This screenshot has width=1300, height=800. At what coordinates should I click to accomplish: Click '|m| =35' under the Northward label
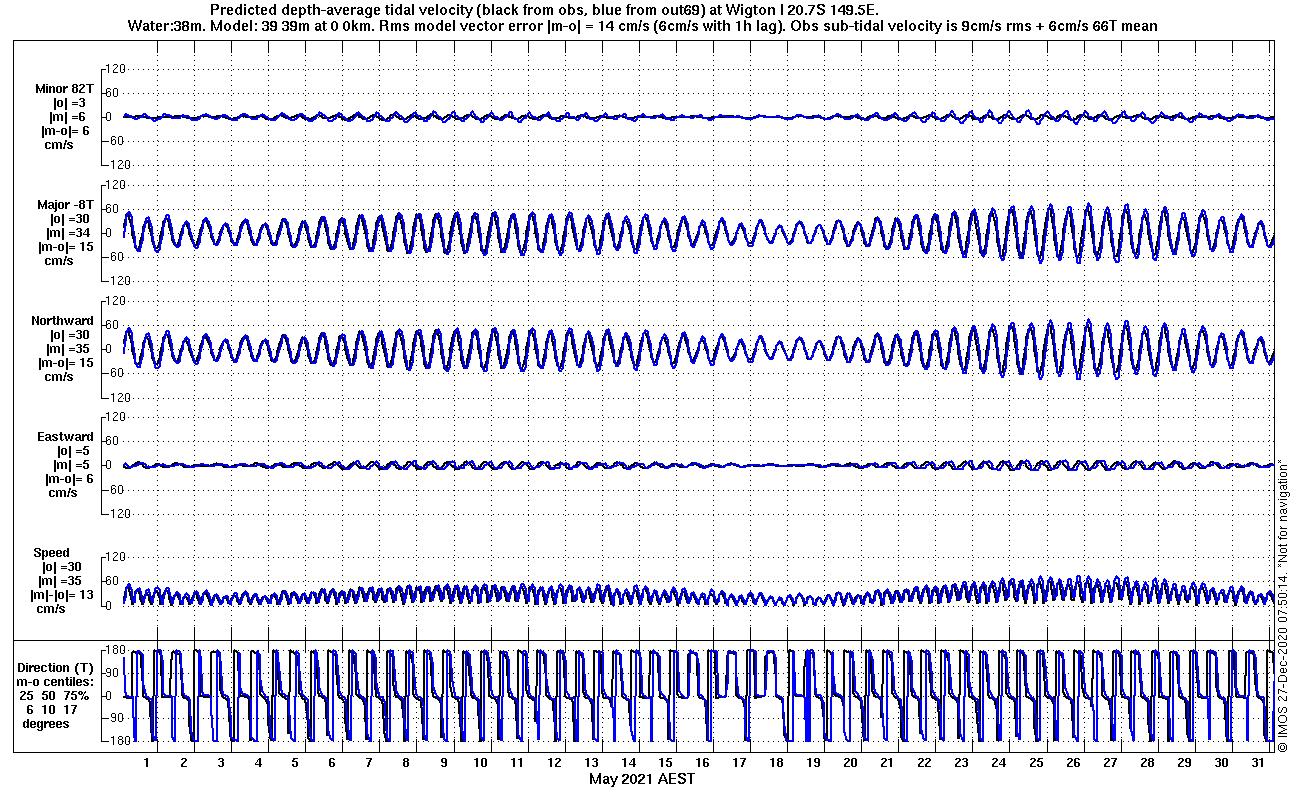coord(70,349)
